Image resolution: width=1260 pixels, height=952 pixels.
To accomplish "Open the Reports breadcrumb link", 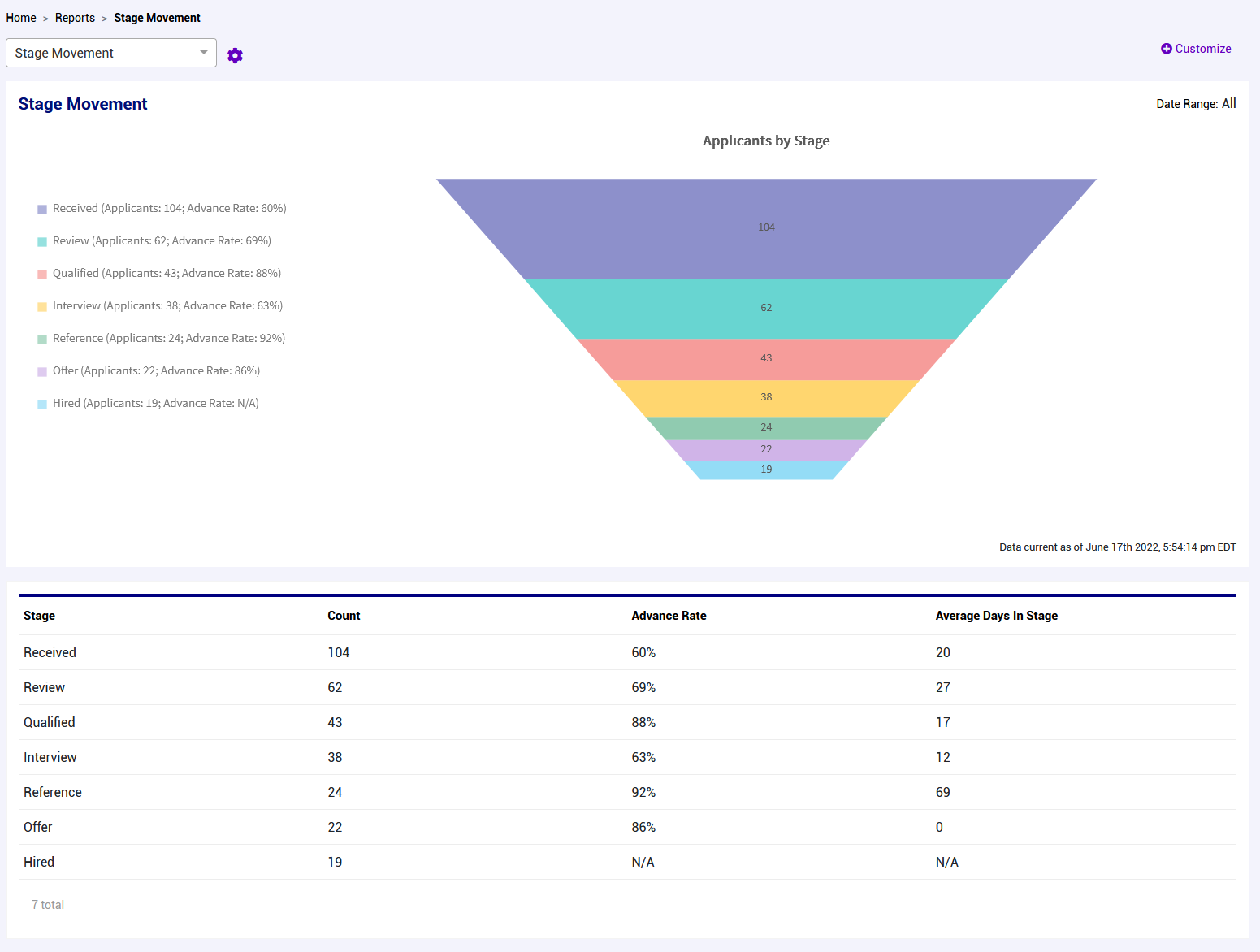I will [x=75, y=17].
